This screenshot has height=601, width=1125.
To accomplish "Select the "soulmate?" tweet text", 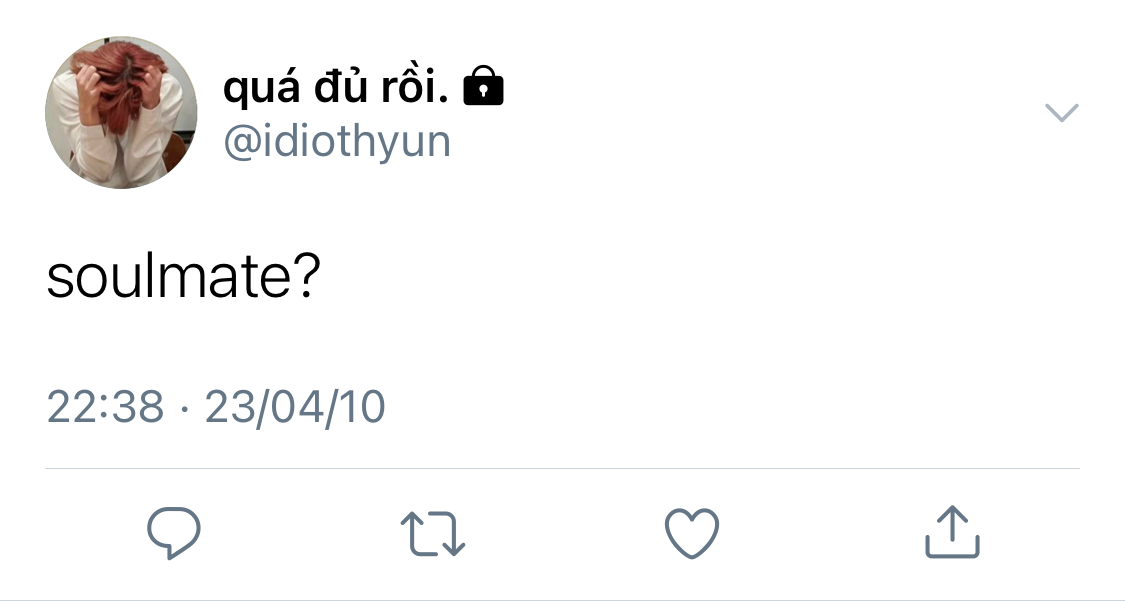I will 182,279.
